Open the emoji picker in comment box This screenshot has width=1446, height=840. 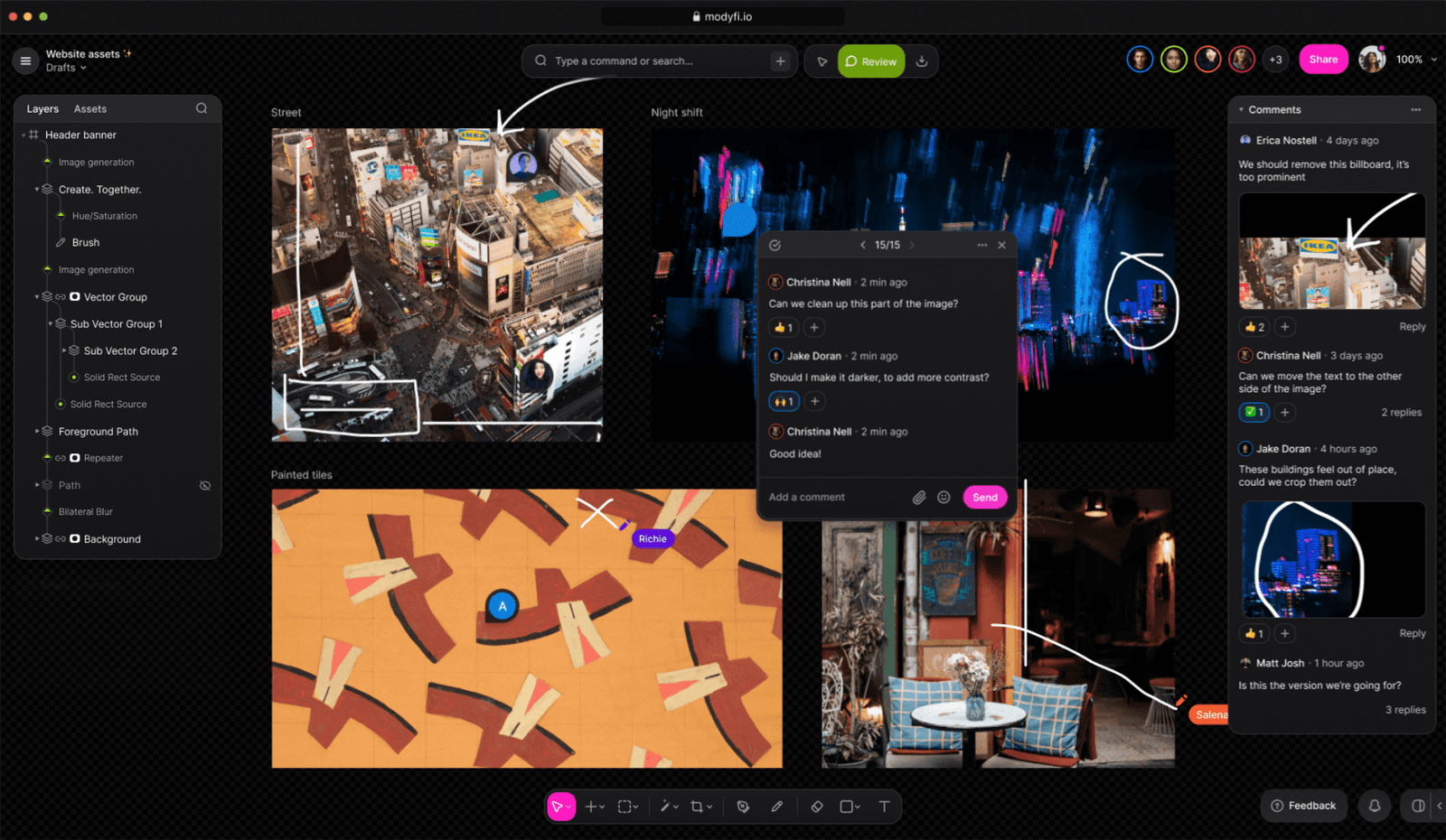(x=944, y=498)
